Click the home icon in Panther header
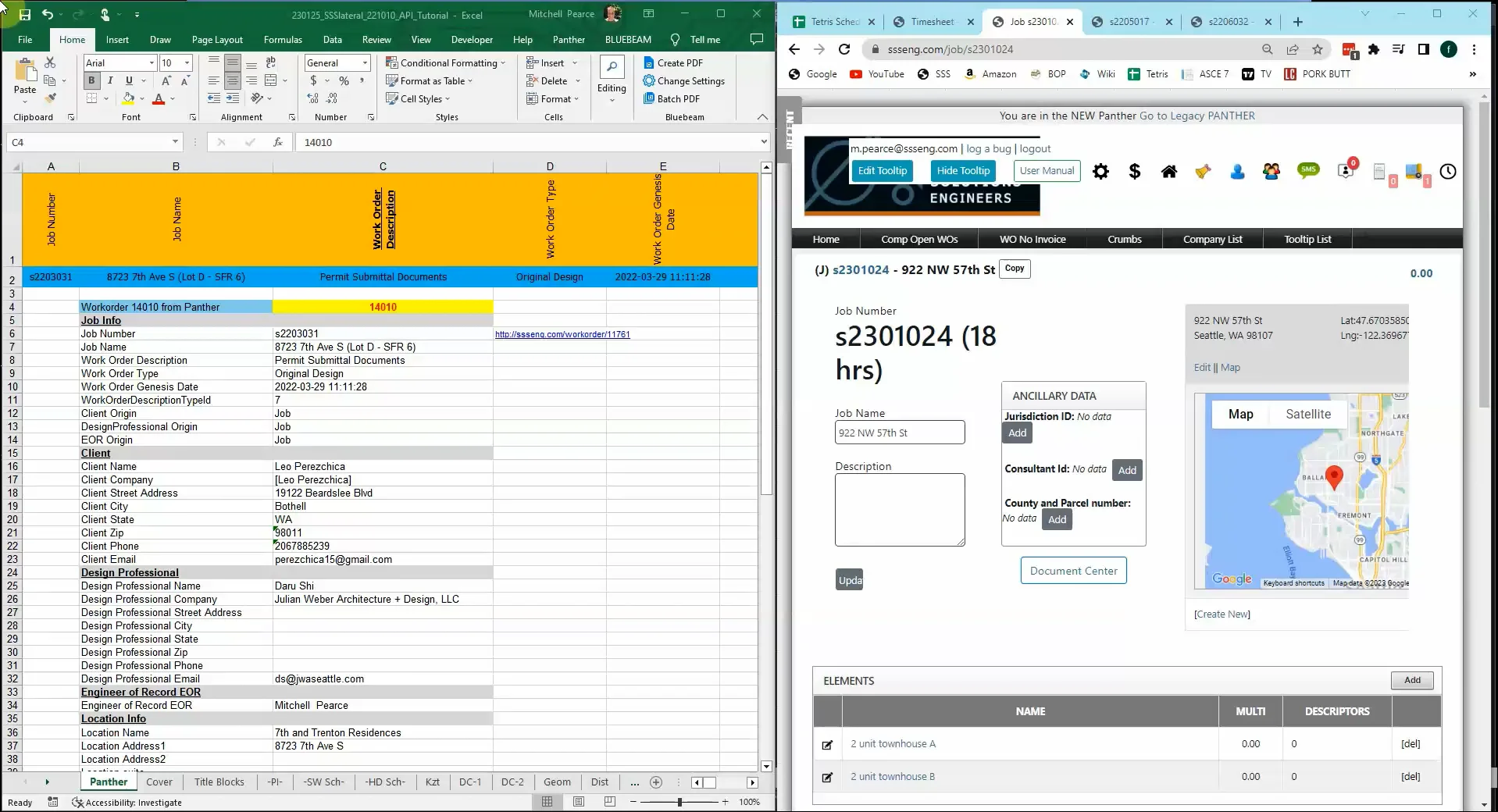 1168,171
